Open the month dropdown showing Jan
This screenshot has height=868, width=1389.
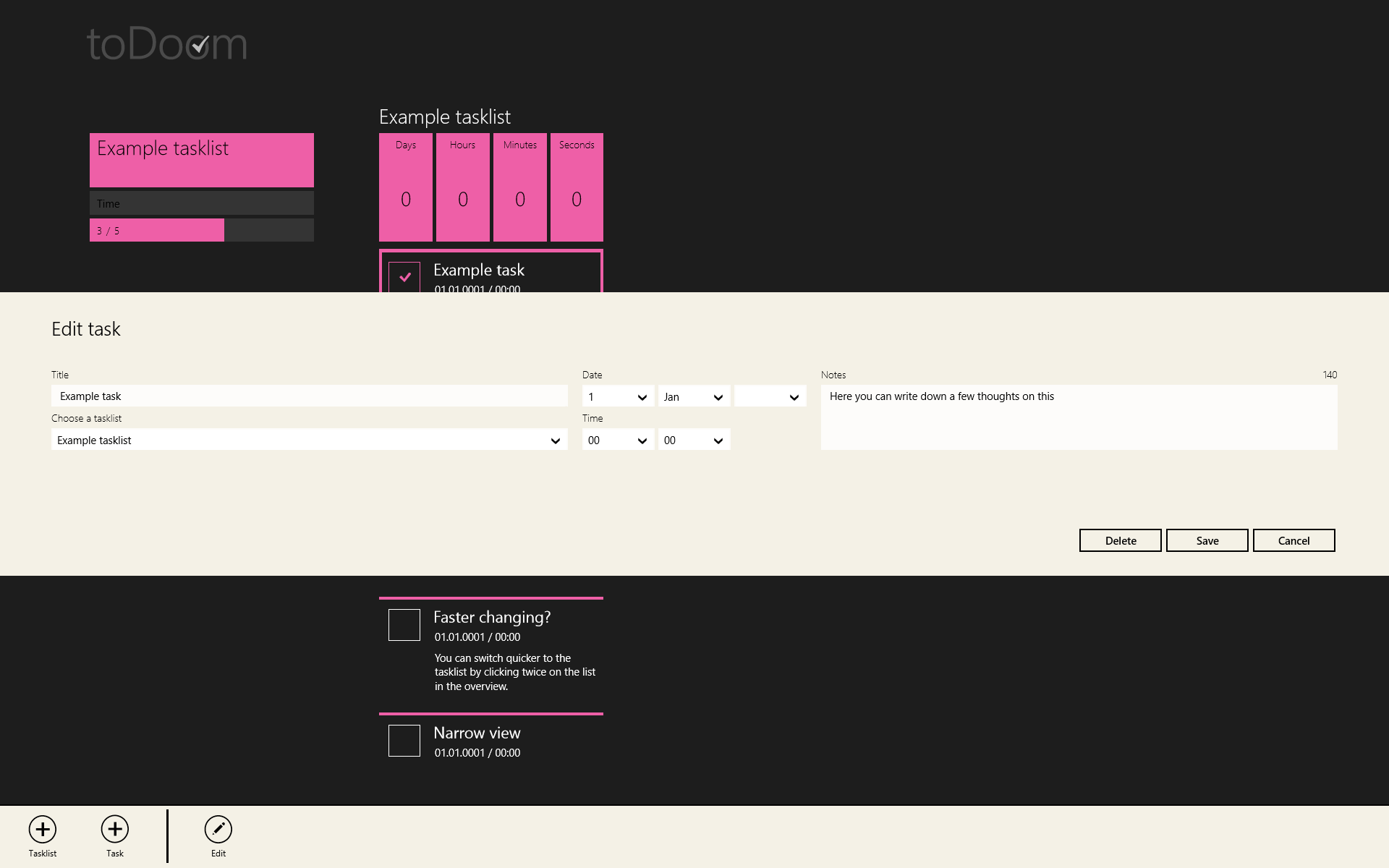click(694, 396)
